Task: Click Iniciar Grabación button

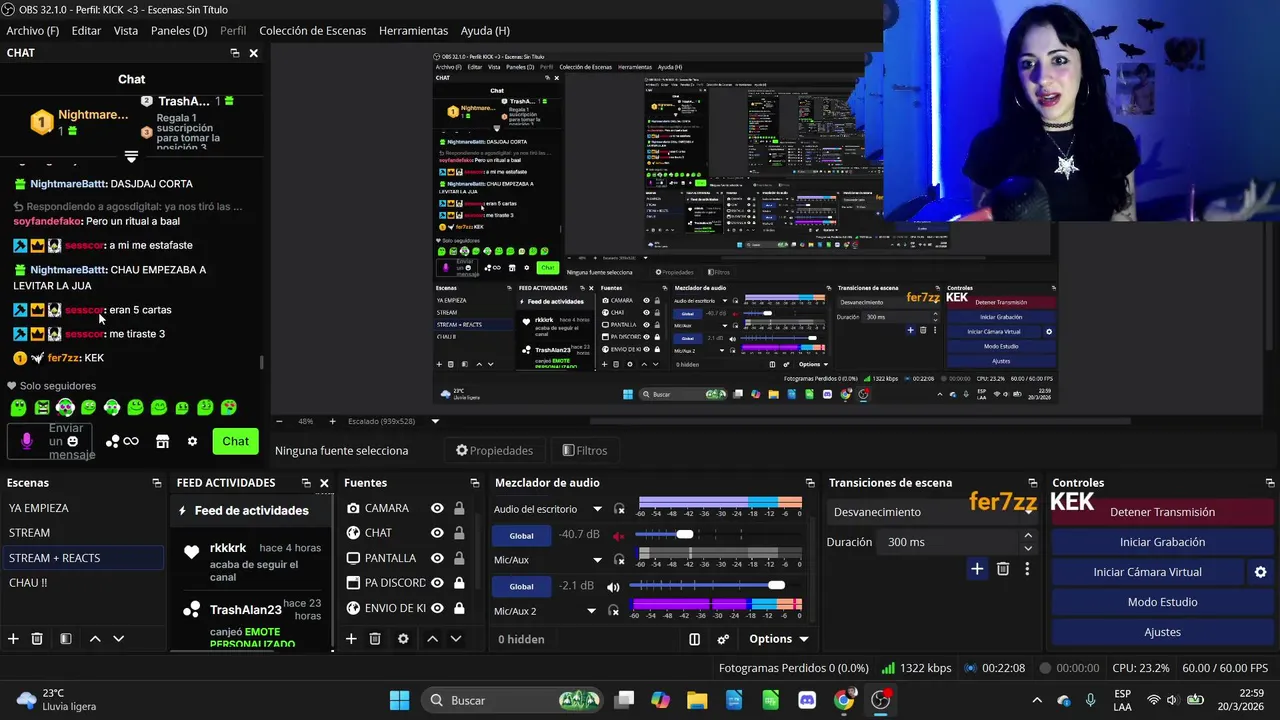Action: click(1162, 542)
